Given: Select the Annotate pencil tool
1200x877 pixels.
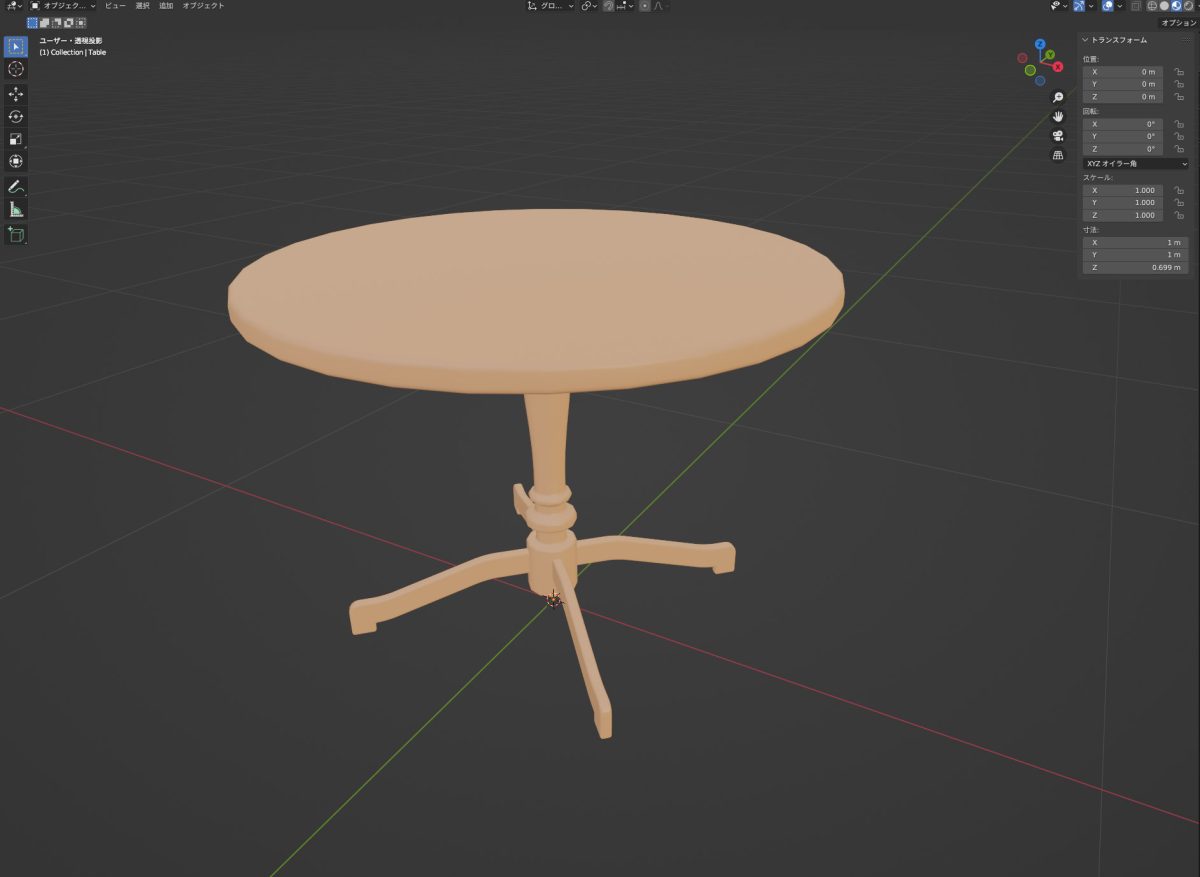Looking at the screenshot, I should point(16,187).
